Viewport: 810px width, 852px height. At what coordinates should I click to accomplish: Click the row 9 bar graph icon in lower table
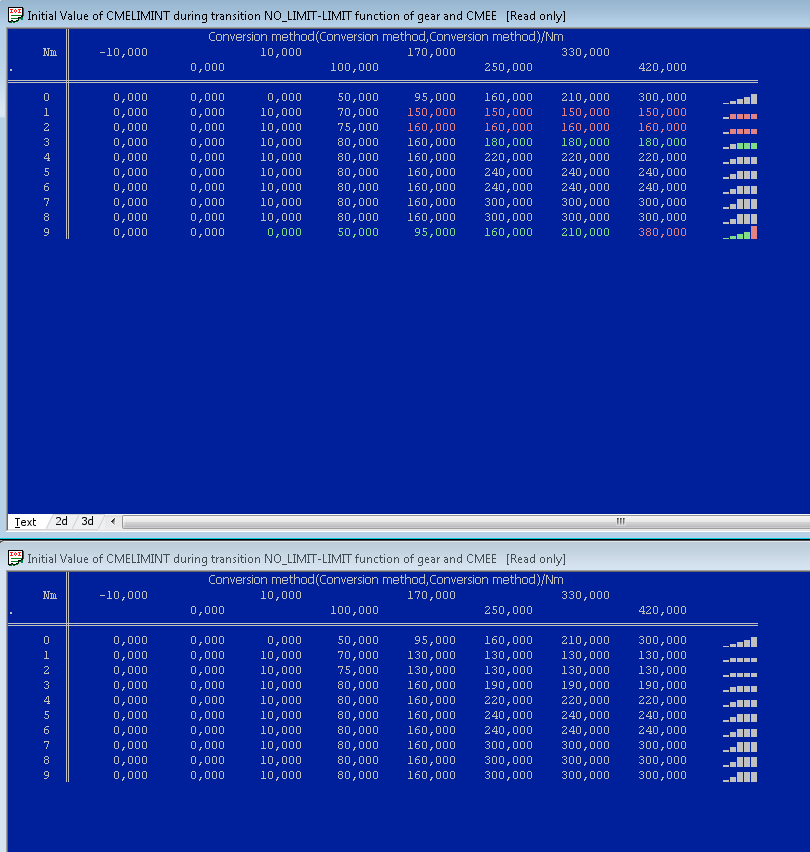(x=740, y=776)
